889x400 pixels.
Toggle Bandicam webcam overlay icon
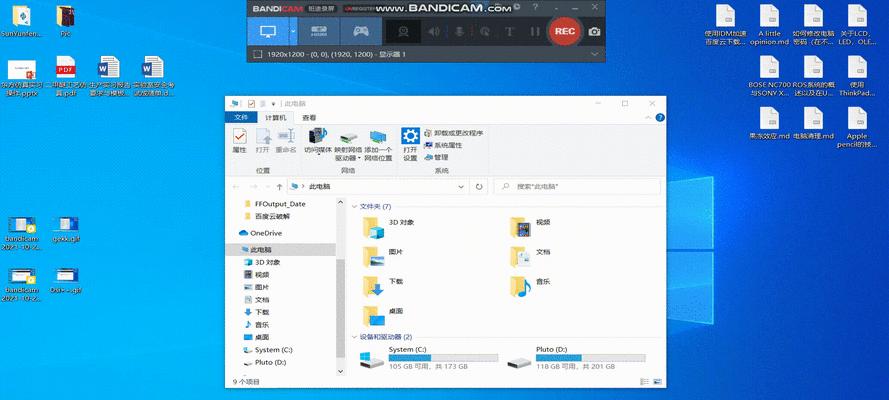coord(403,32)
